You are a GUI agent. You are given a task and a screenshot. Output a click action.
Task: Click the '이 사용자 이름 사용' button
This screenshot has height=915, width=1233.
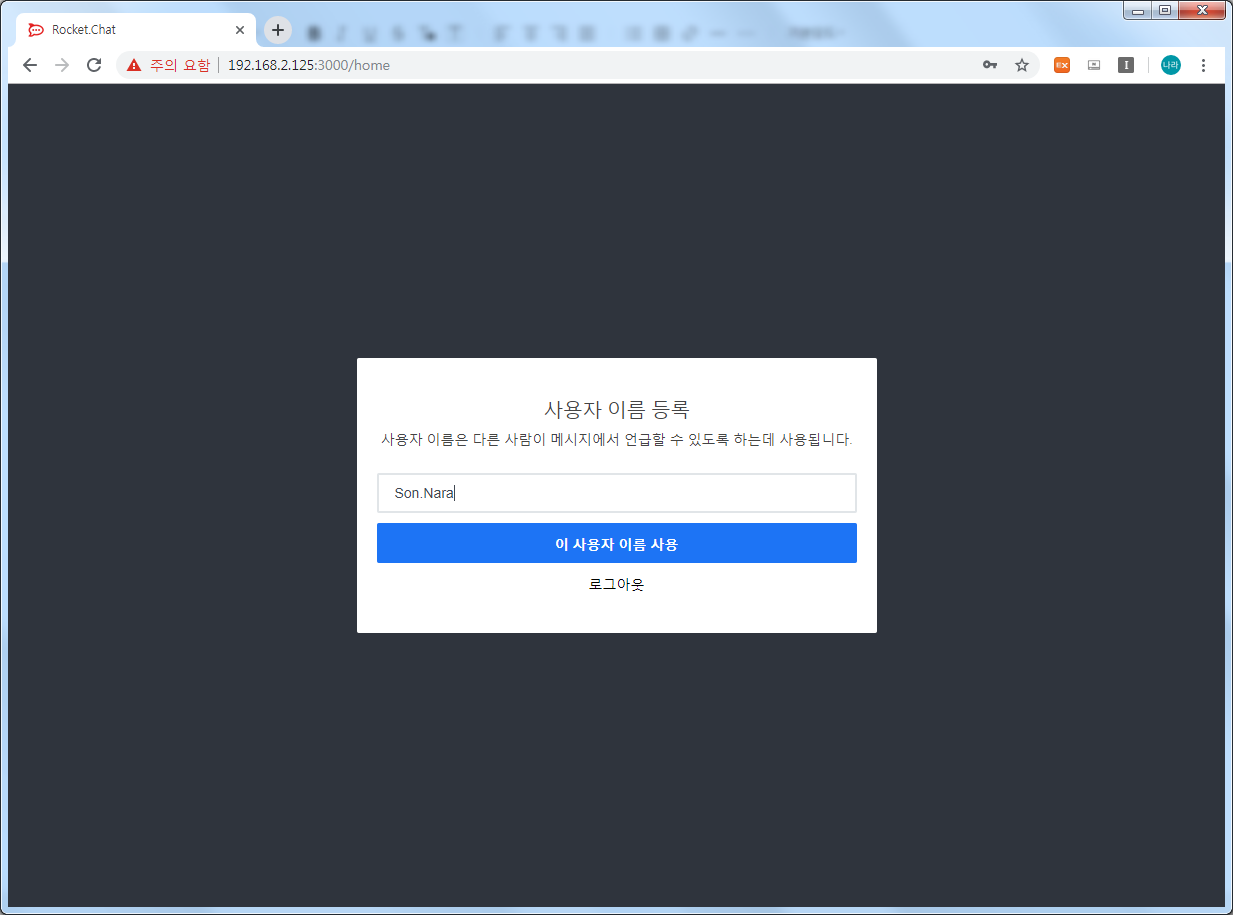click(617, 543)
